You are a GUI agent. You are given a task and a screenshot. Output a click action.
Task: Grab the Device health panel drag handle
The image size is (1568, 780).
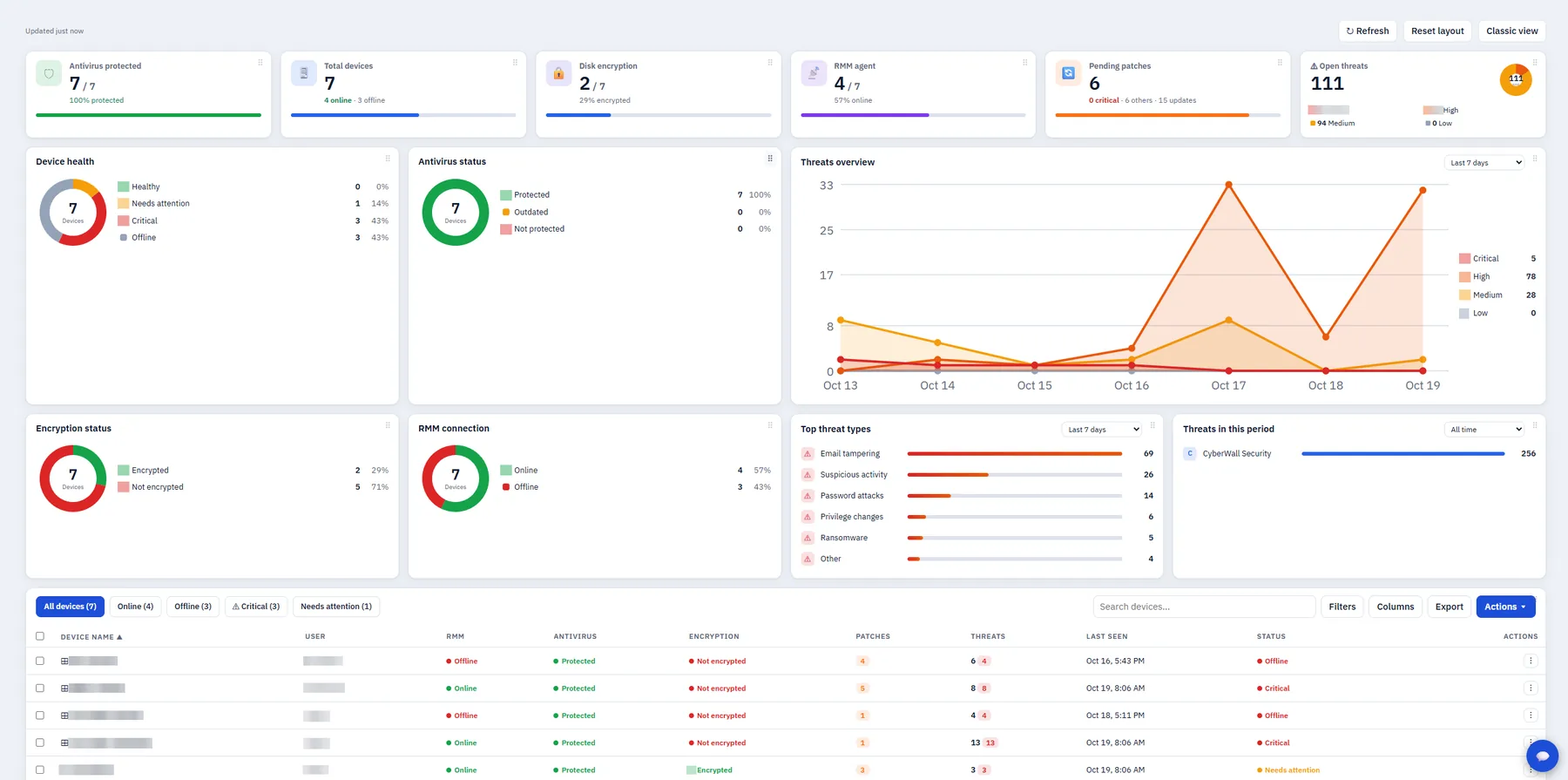pyautogui.click(x=388, y=159)
